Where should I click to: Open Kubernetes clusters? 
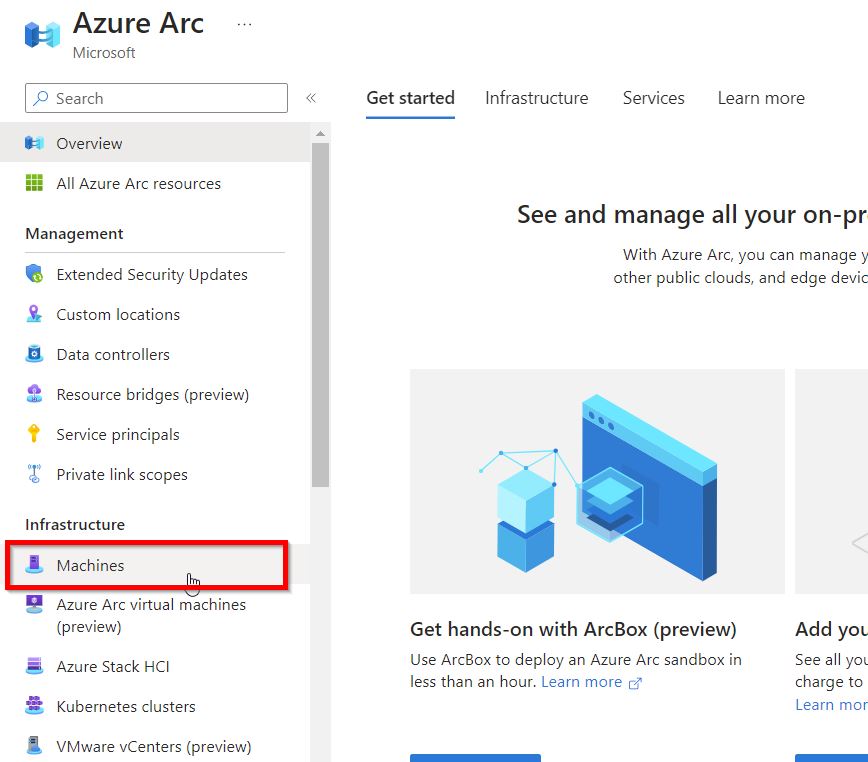tap(155, 706)
